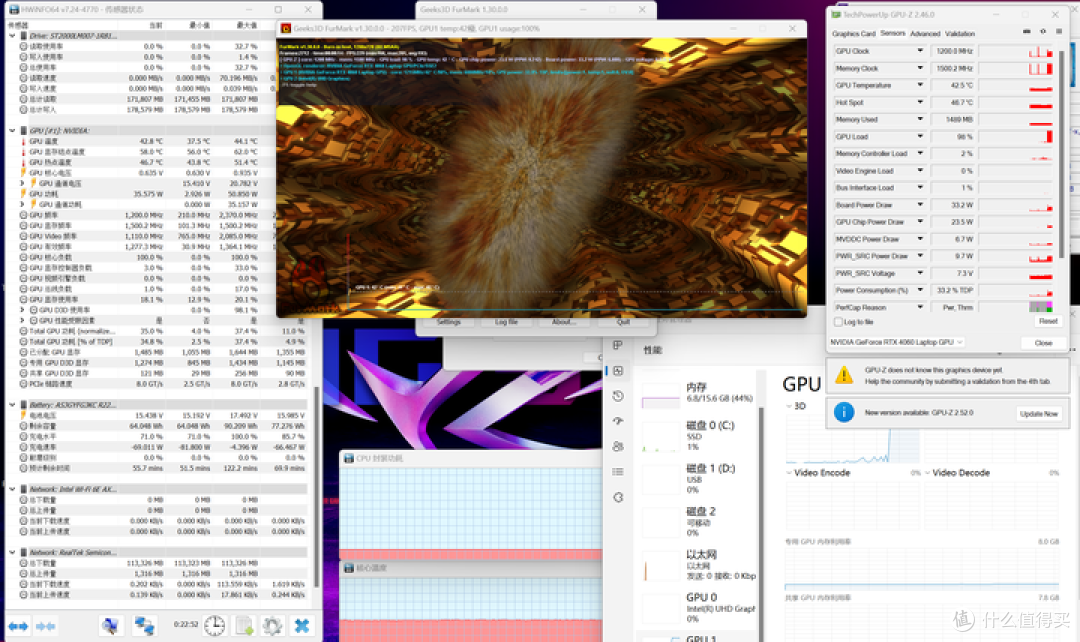Open Task Manager Startup apps icon
The width and height of the screenshot is (1080, 642).
618,421
